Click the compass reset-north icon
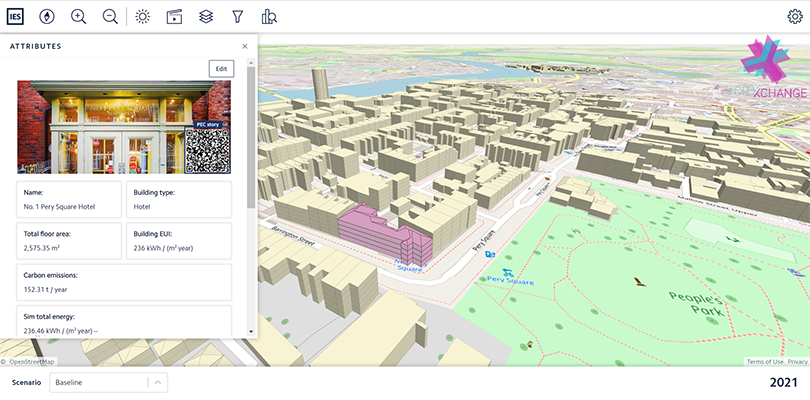This screenshot has height=400, width=810. click(x=47, y=16)
